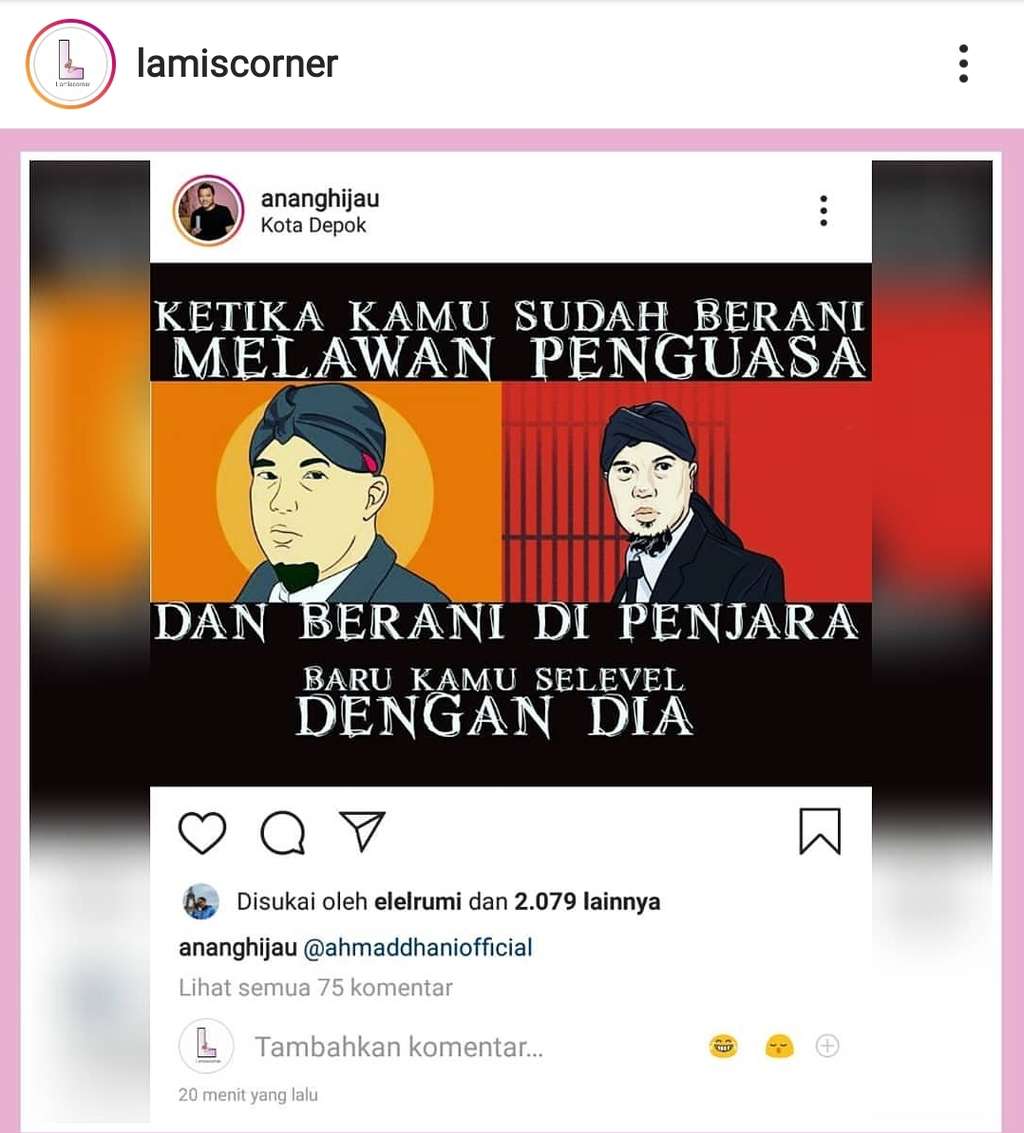The width and height of the screenshot is (1024, 1133).
Task: Open the lamiscorner profile picture
Action: pos(71,64)
